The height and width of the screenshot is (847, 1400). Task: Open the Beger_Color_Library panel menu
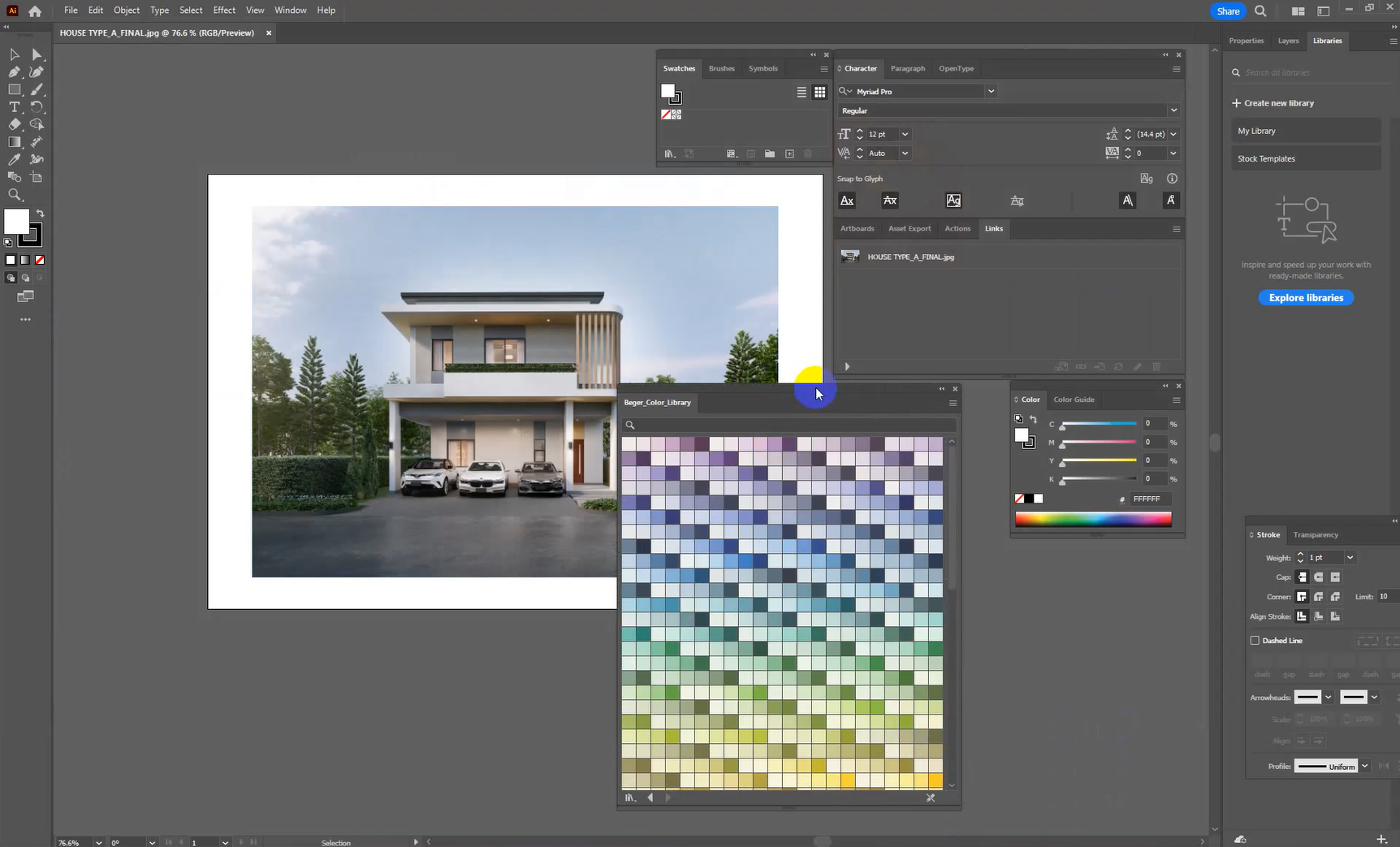953,403
